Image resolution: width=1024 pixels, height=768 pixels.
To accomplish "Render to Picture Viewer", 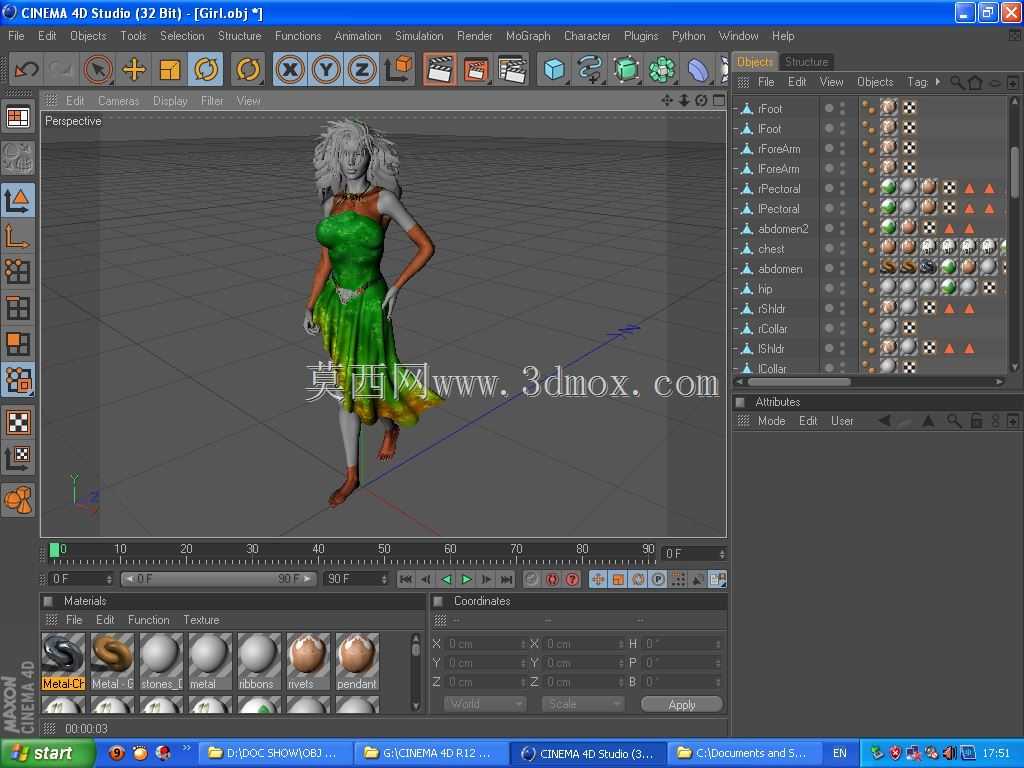I will click(x=476, y=69).
